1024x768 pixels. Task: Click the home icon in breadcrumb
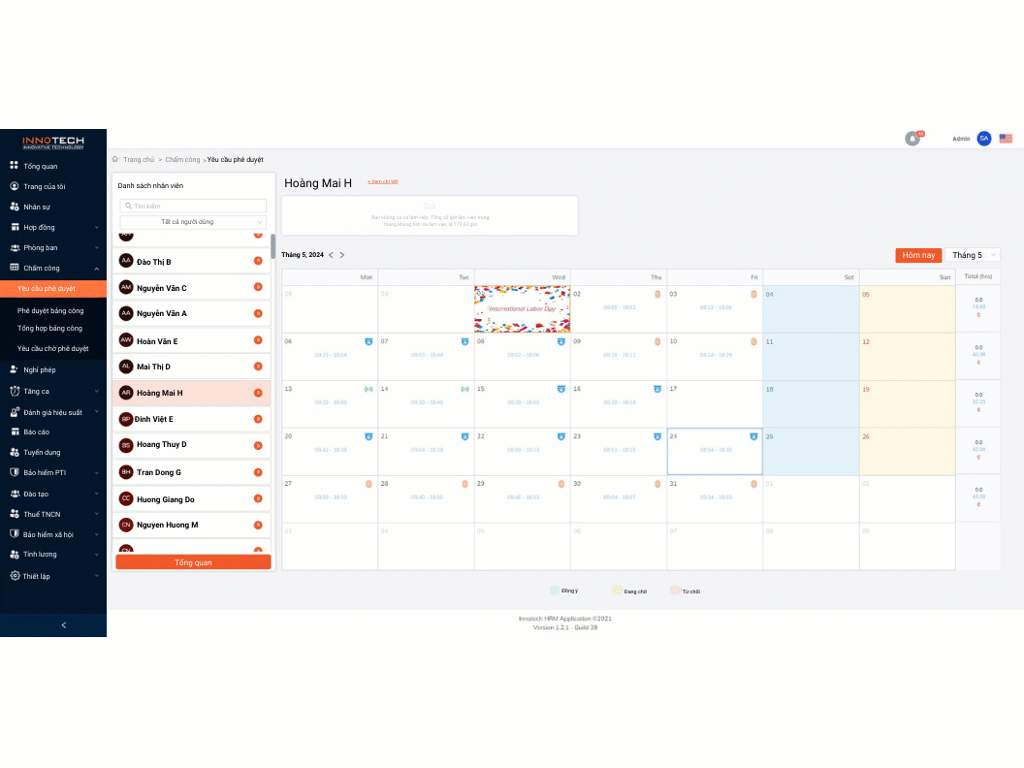tap(116, 159)
